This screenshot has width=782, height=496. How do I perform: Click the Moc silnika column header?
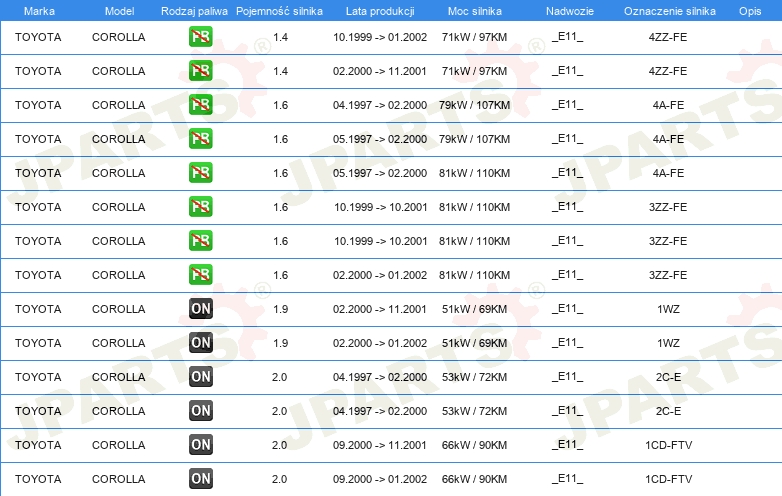[x=475, y=10]
